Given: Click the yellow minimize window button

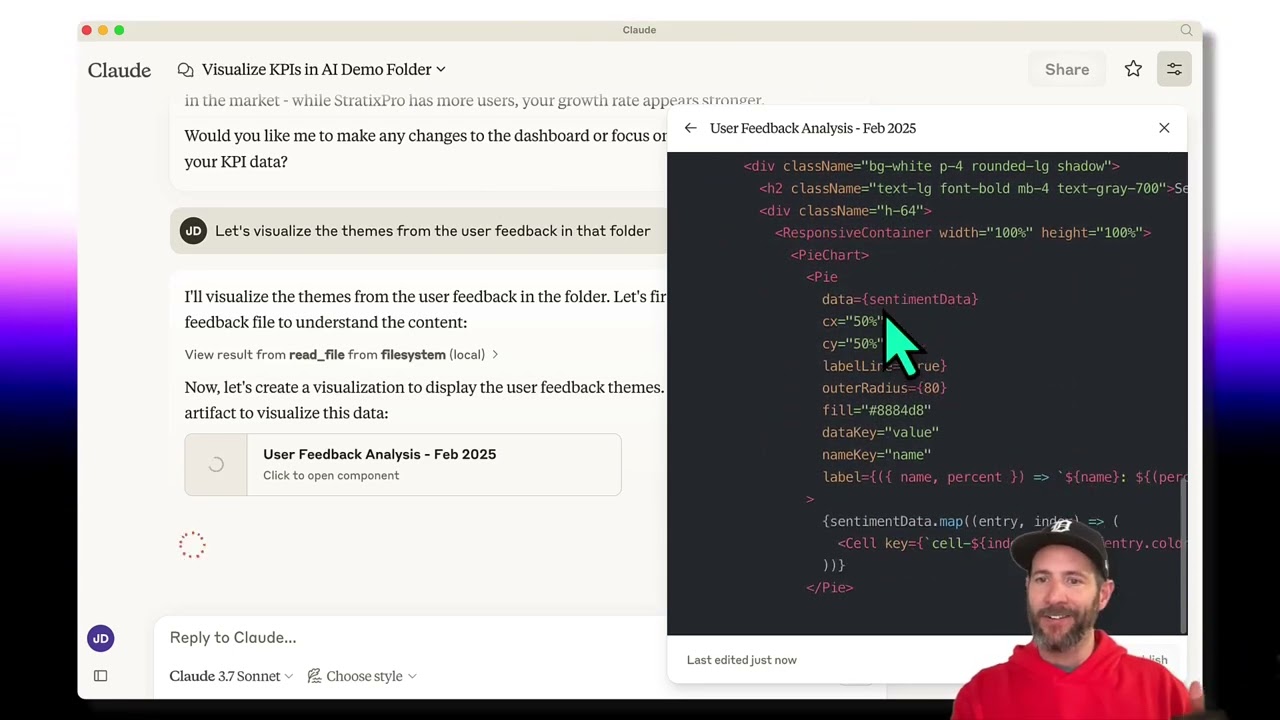Looking at the screenshot, I should pos(103,30).
